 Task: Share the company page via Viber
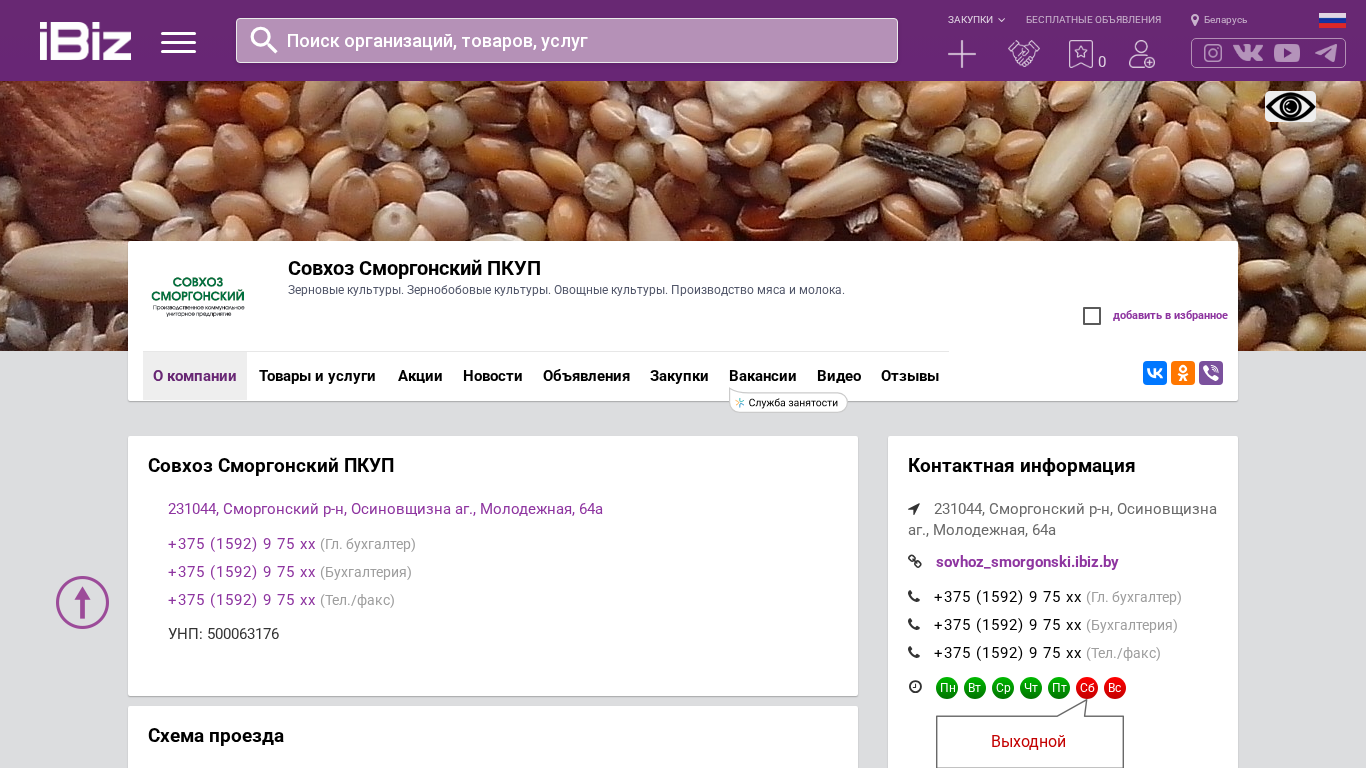1211,373
